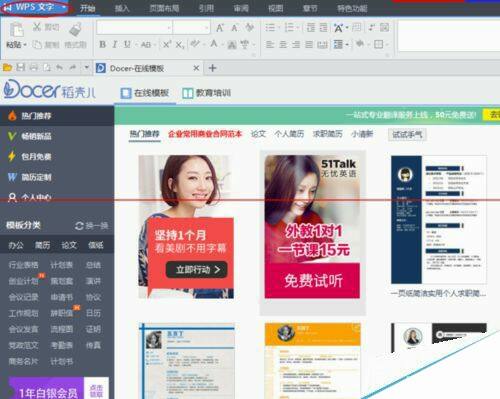The width and height of the screenshot is (500, 399).
Task: Toggle Bold formatting
Action: (103, 44)
